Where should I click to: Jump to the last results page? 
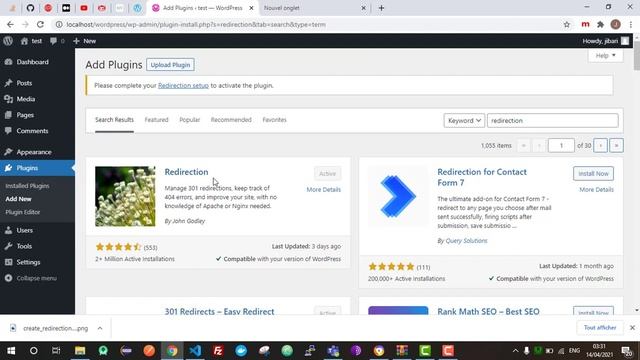click(x=616, y=145)
